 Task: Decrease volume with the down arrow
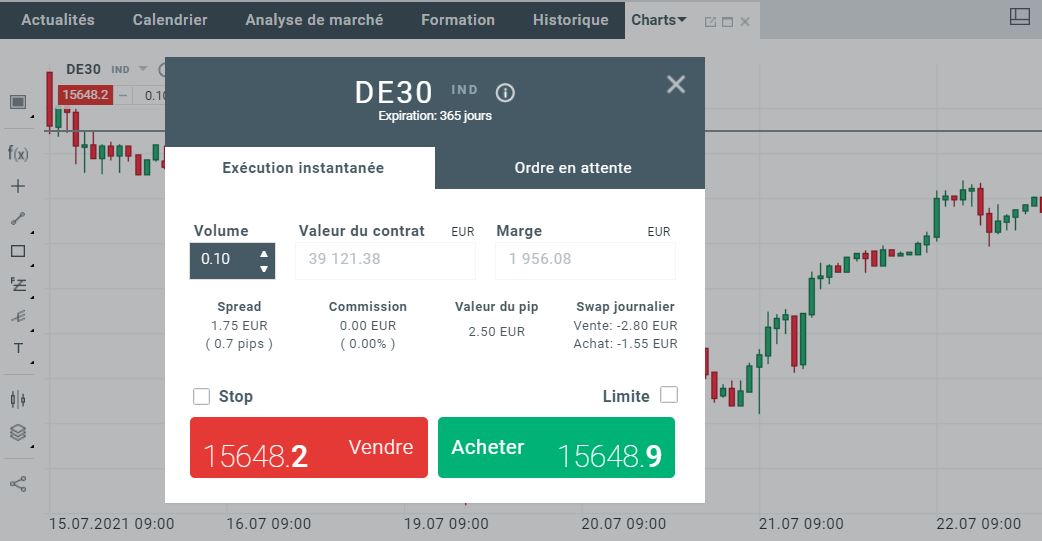pyautogui.click(x=264, y=268)
